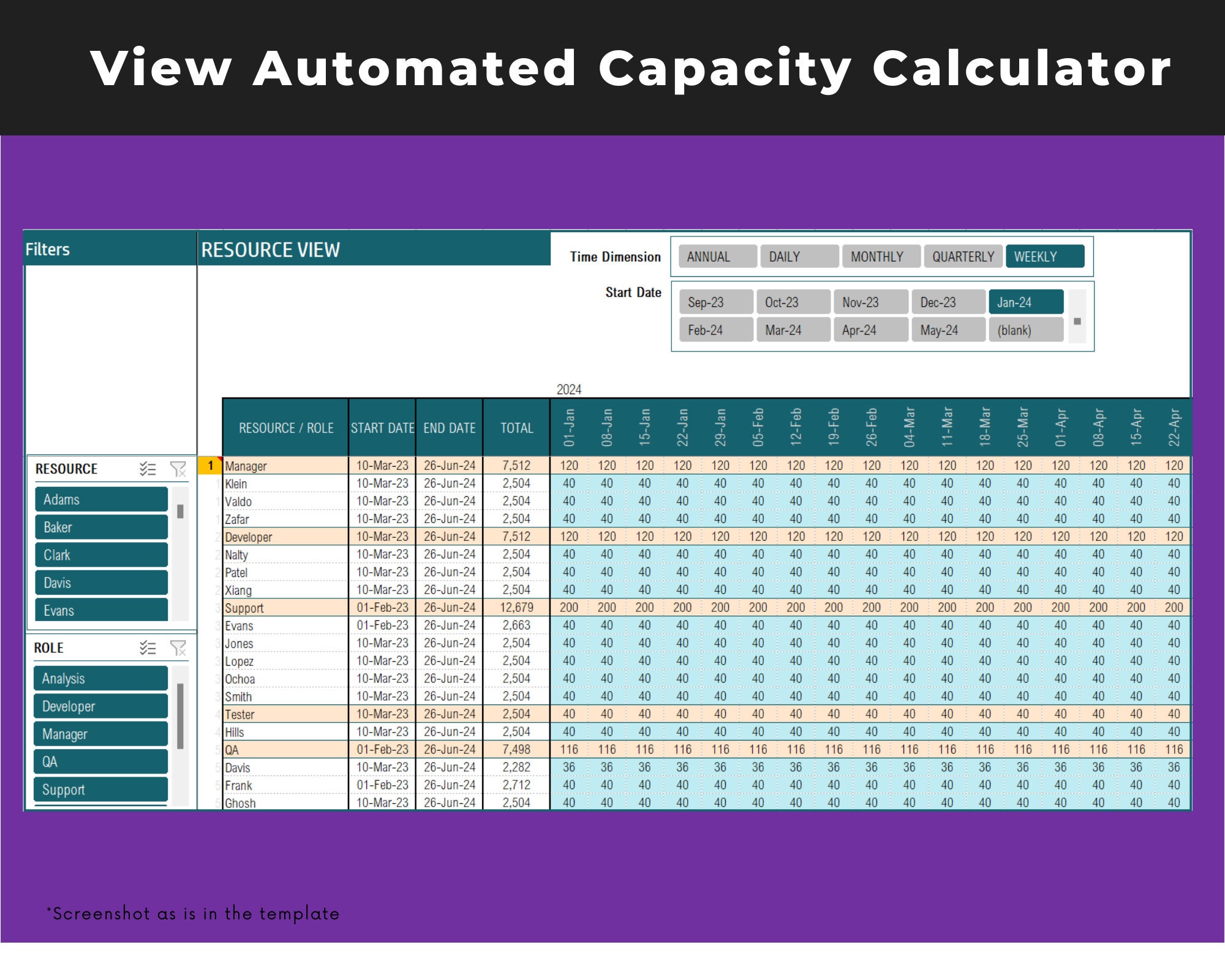Toggle multi-select in ROLE slicer
This screenshot has width=1225, height=980.
[x=148, y=648]
